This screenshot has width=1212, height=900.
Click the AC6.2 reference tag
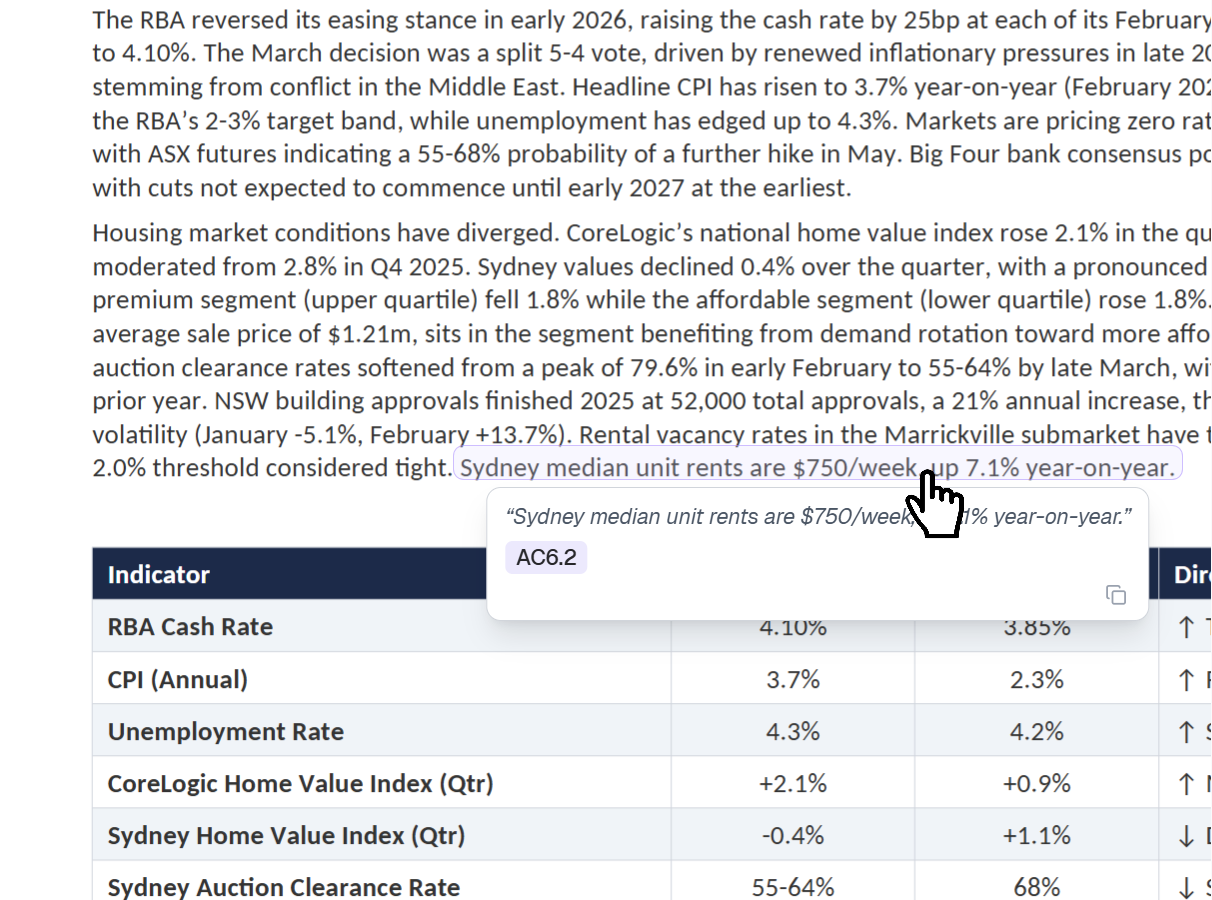click(546, 558)
